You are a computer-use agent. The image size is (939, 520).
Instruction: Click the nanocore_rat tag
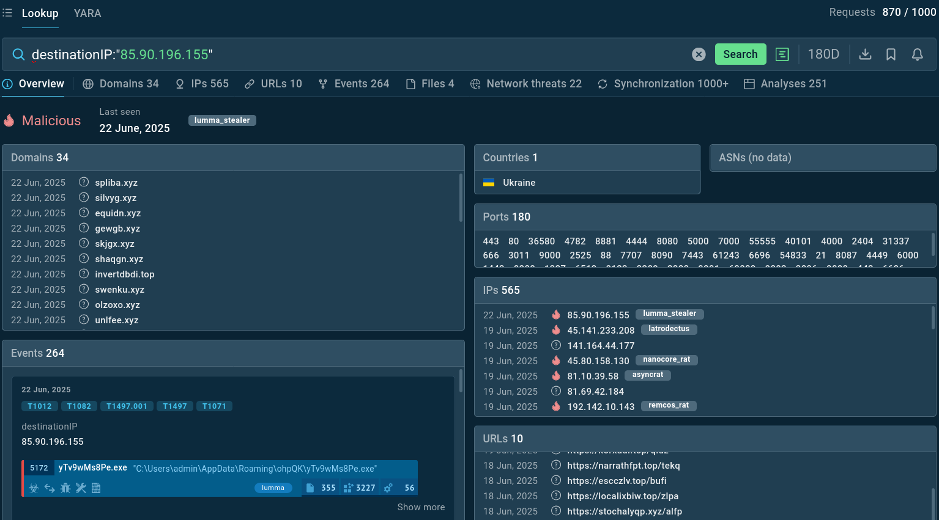tap(669, 359)
